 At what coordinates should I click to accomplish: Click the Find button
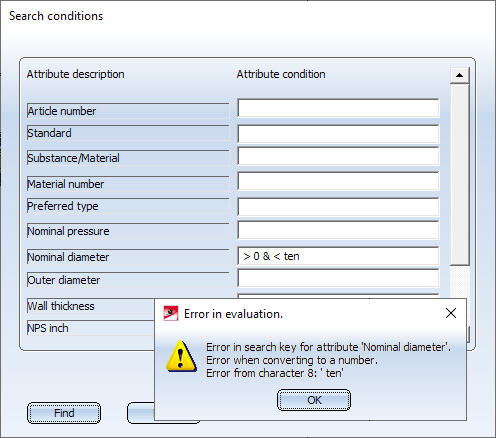pos(64,413)
